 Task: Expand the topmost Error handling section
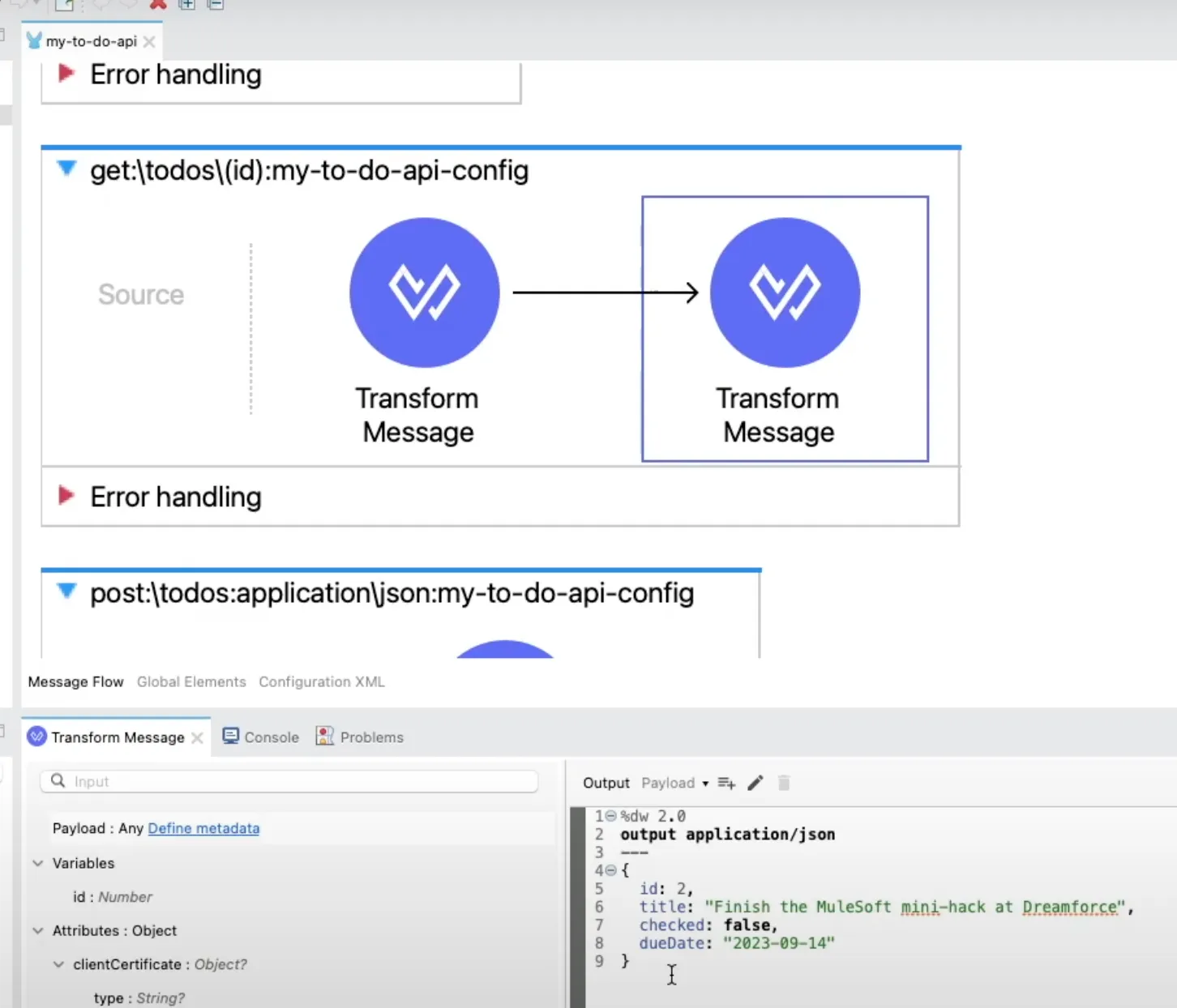[66, 74]
